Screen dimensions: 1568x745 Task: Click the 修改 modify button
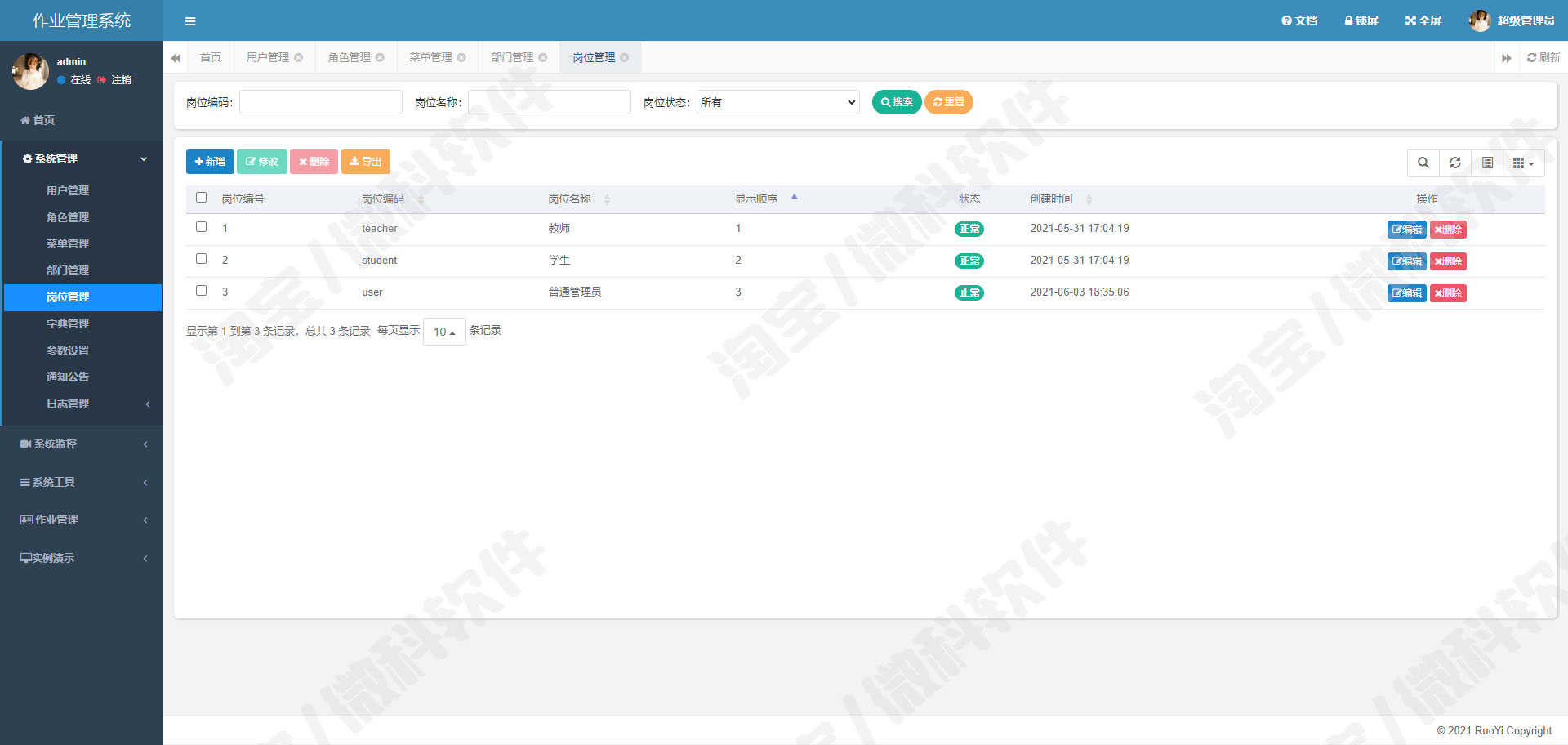click(262, 162)
